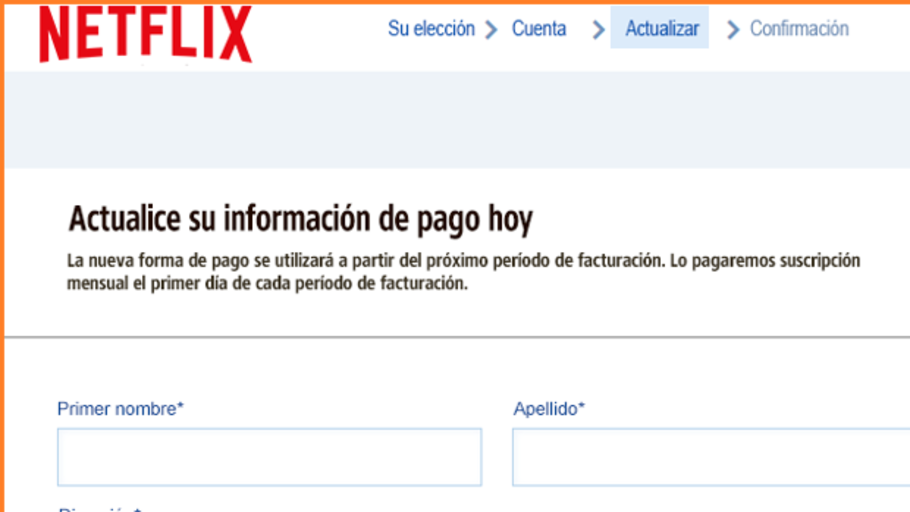Click the Primer nombre field label
The image size is (910, 512).
pyautogui.click(x=116, y=409)
